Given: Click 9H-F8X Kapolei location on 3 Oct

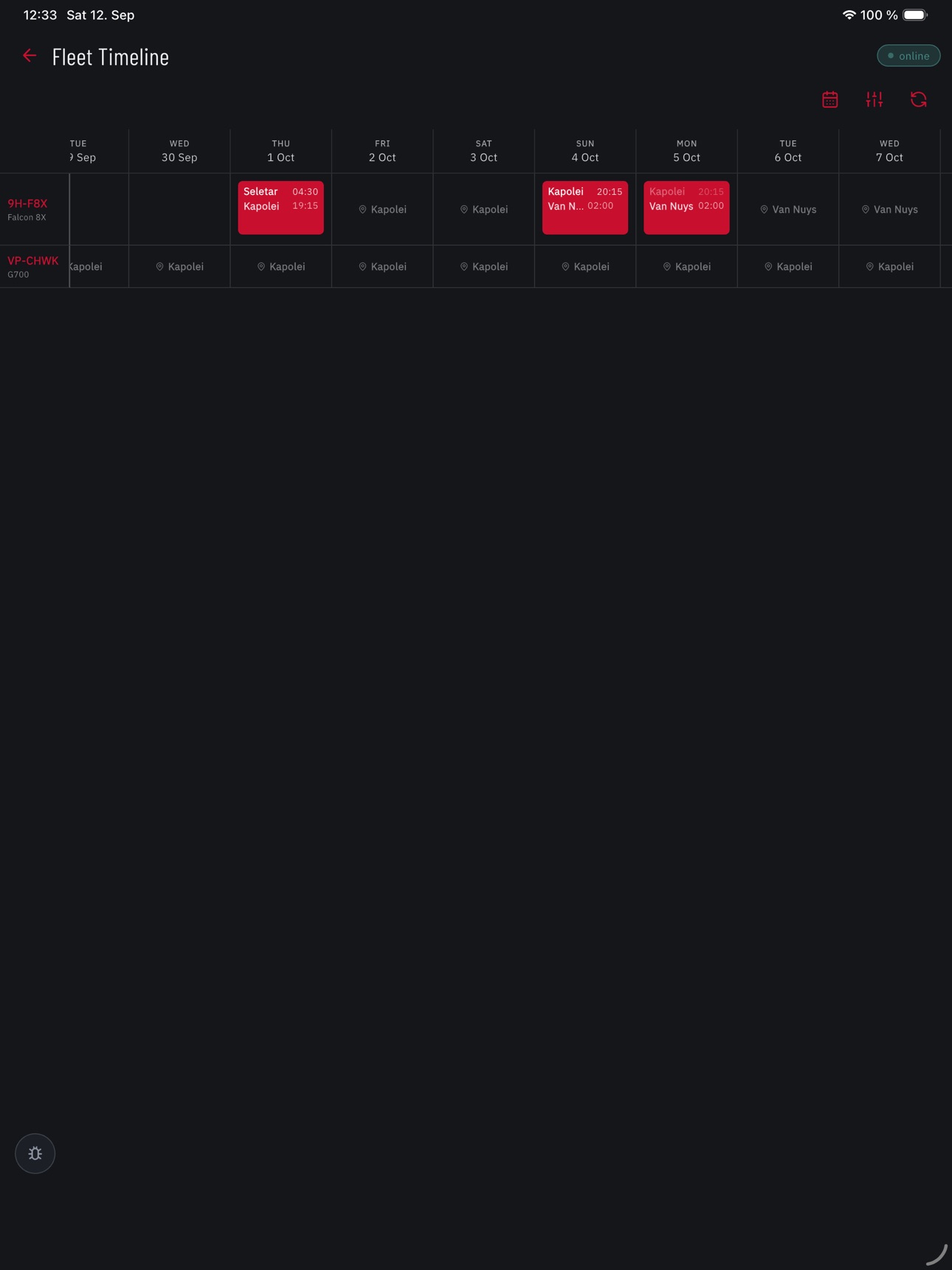Looking at the screenshot, I should coord(484,210).
